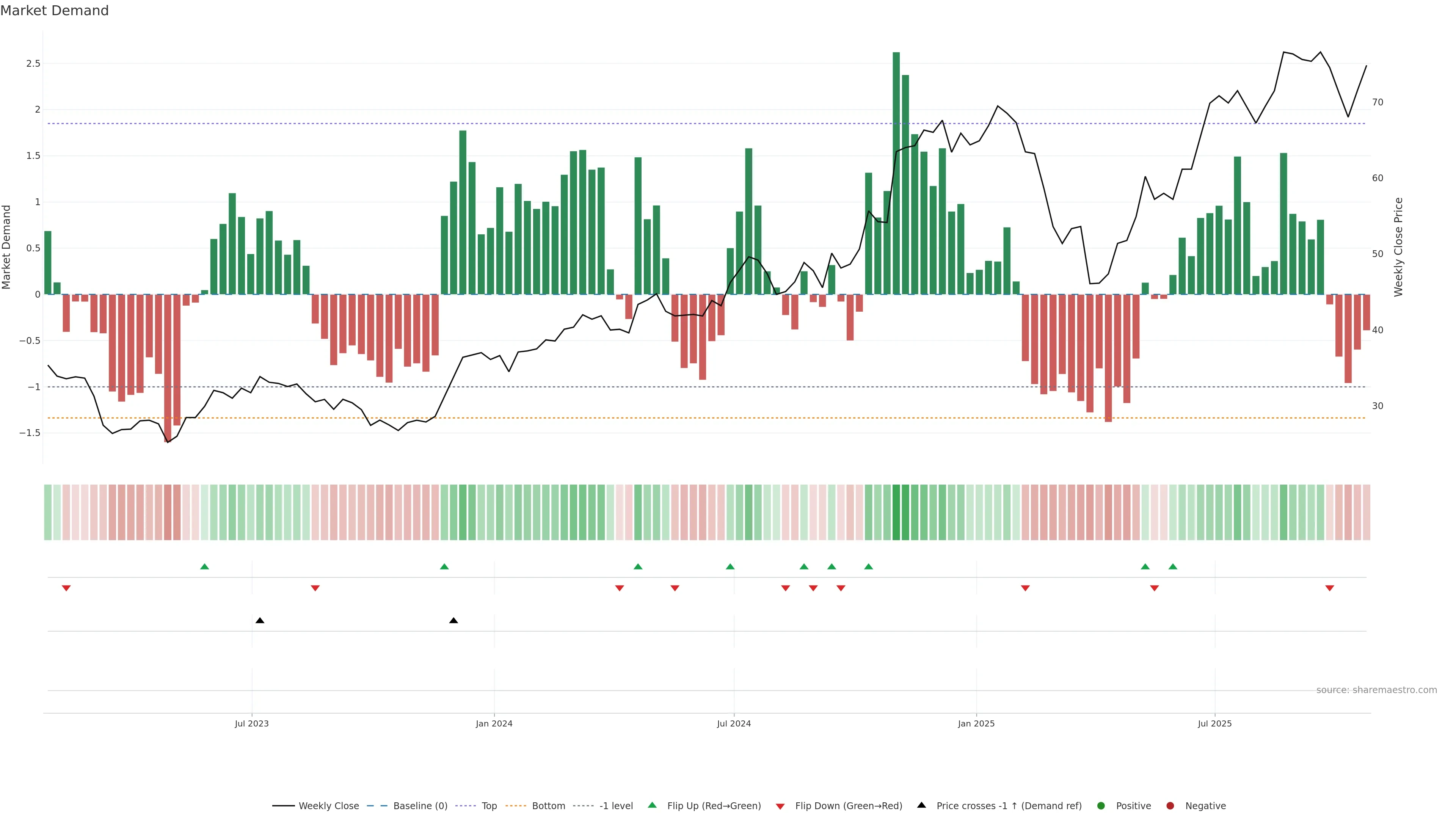The image size is (1456, 819).
Task: Click the red Flip Down legend triangle
Action: coord(780,806)
